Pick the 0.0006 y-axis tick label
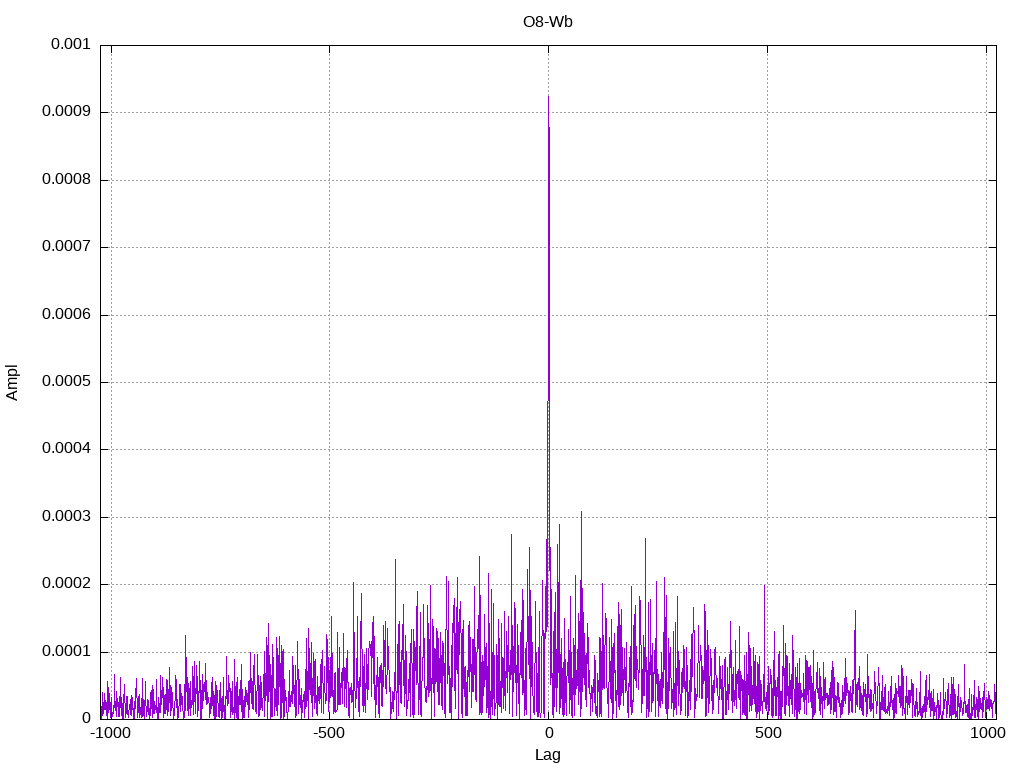The image size is (1024, 768). [66, 315]
